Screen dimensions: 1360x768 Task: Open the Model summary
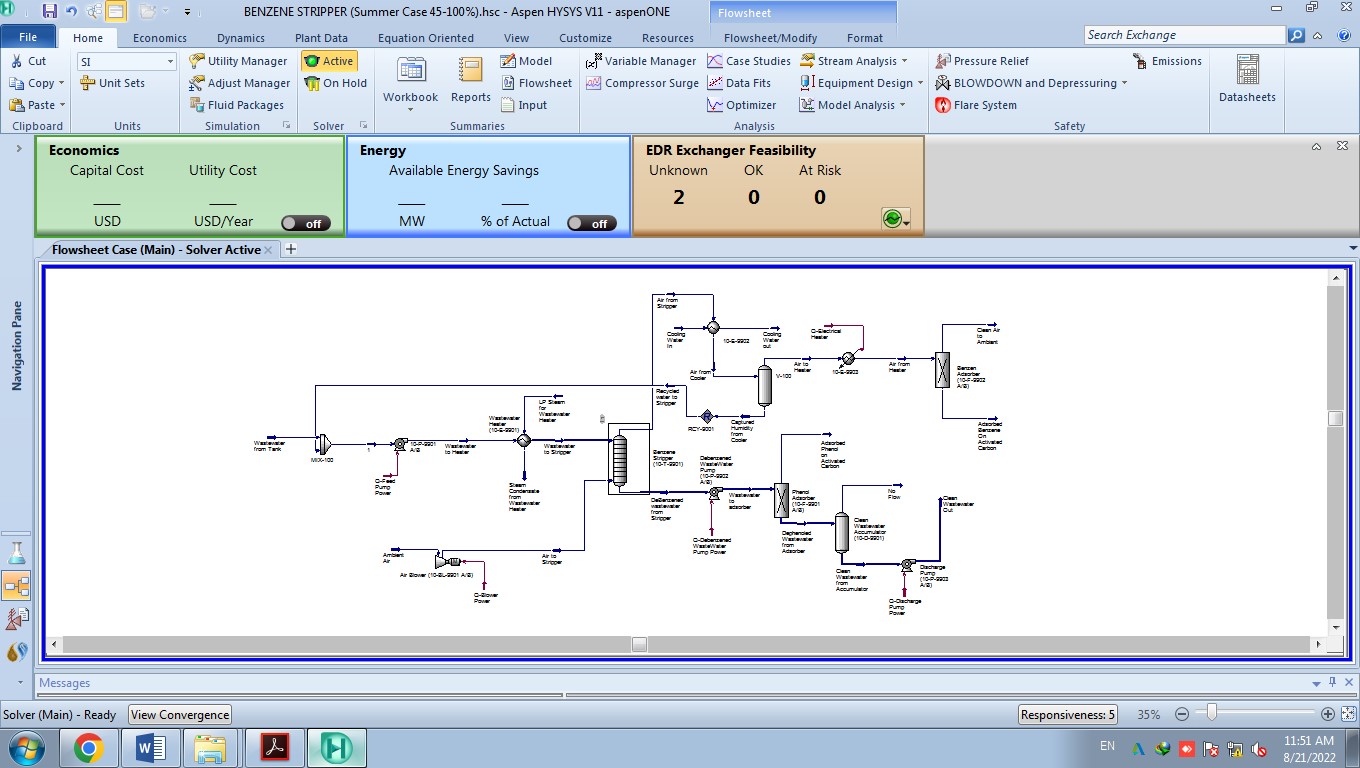tap(526, 61)
